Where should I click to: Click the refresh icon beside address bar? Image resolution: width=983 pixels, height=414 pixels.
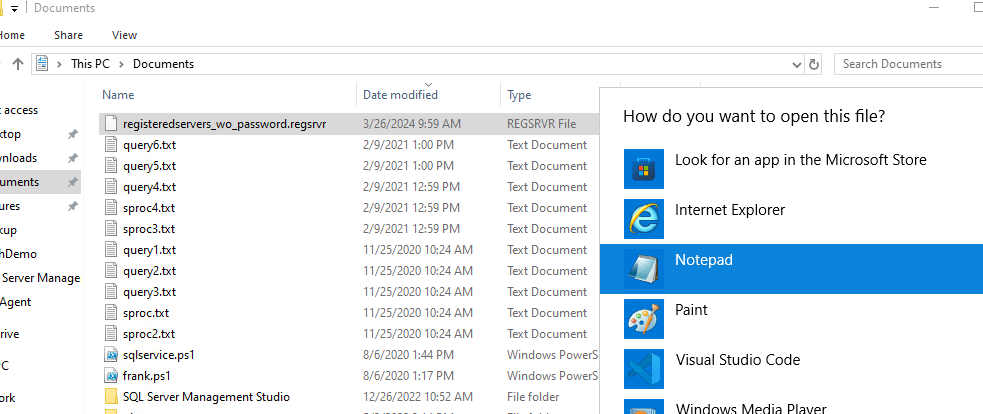click(x=814, y=64)
